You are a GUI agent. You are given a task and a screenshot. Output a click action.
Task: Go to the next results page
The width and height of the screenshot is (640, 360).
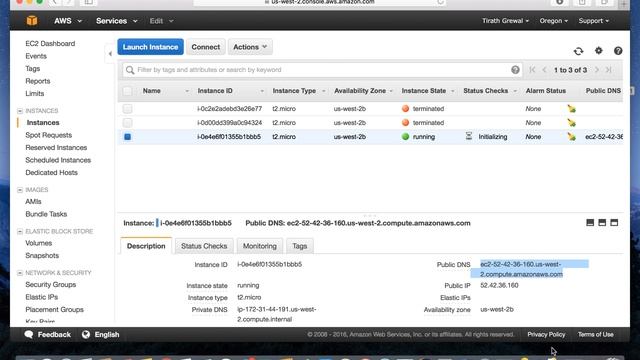(597, 70)
